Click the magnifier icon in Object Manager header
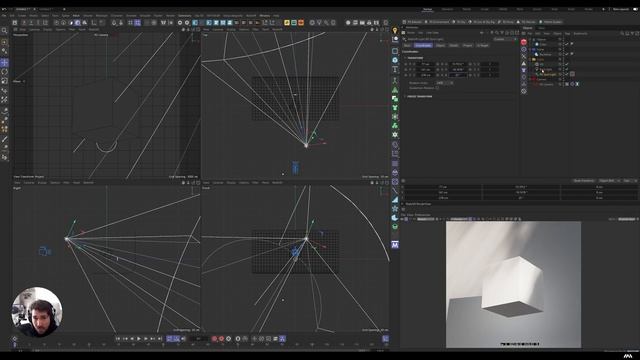The width and height of the screenshot is (640, 360). point(622,33)
